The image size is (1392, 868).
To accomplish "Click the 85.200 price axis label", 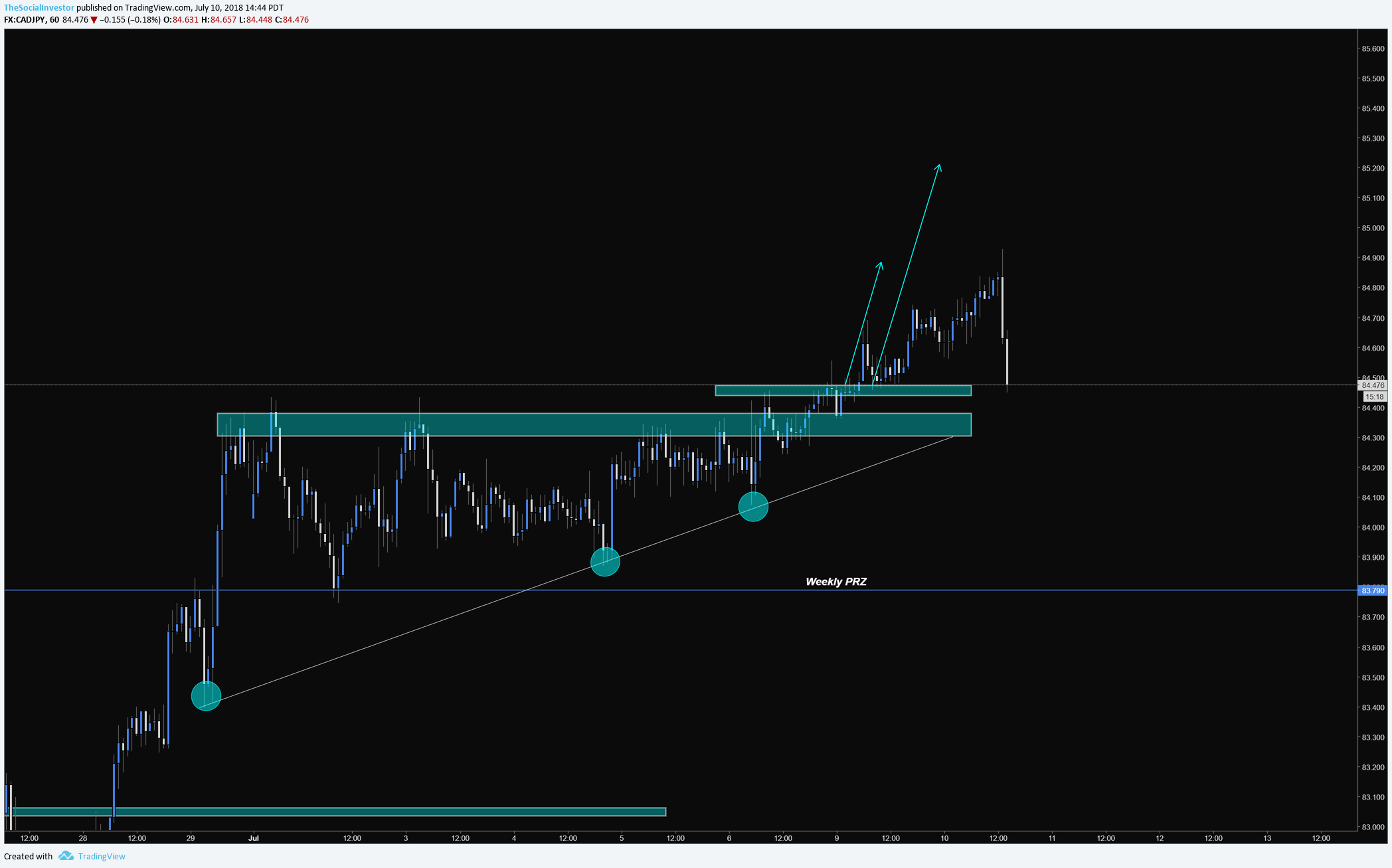I will click(1373, 169).
